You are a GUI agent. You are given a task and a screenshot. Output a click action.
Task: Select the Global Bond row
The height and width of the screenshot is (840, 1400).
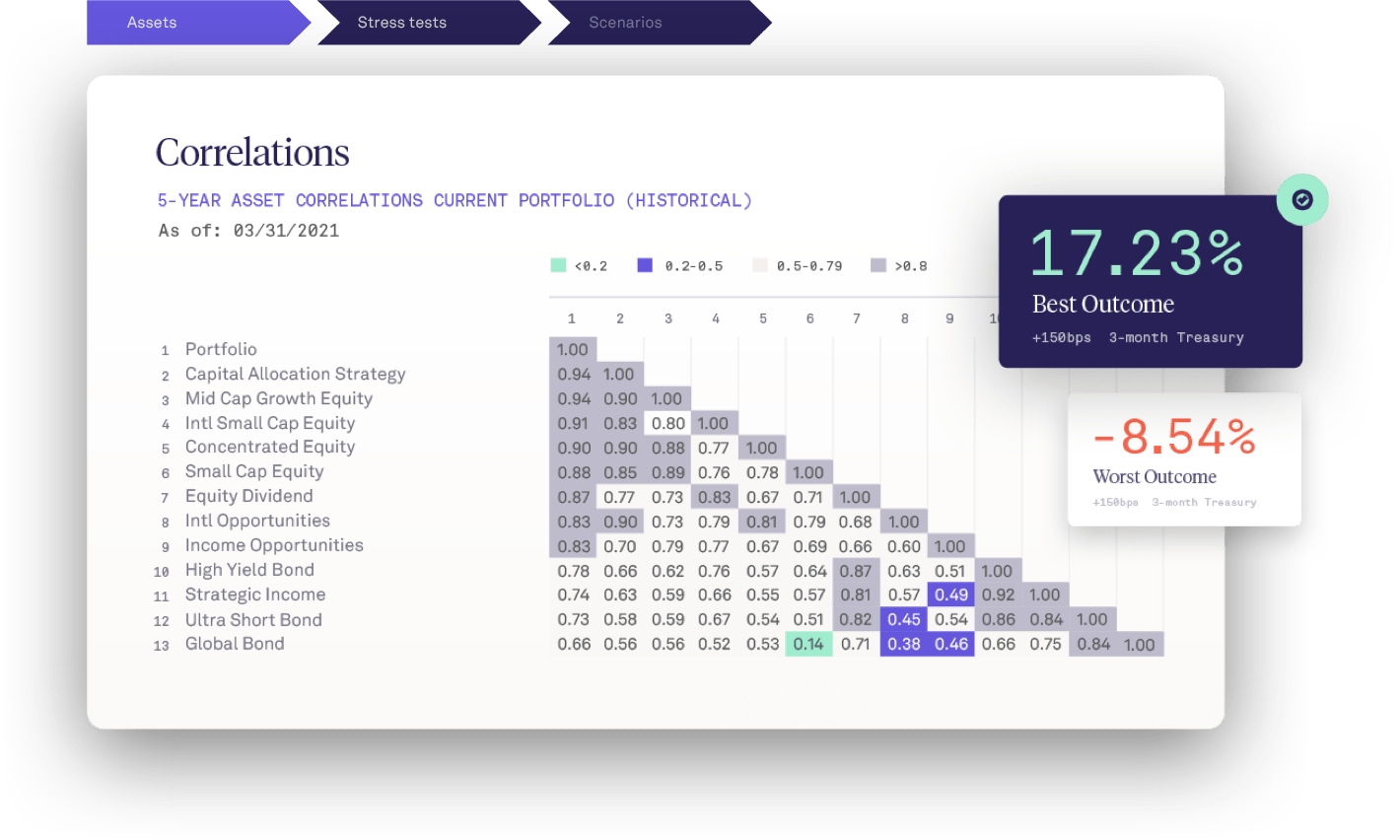coord(235,644)
